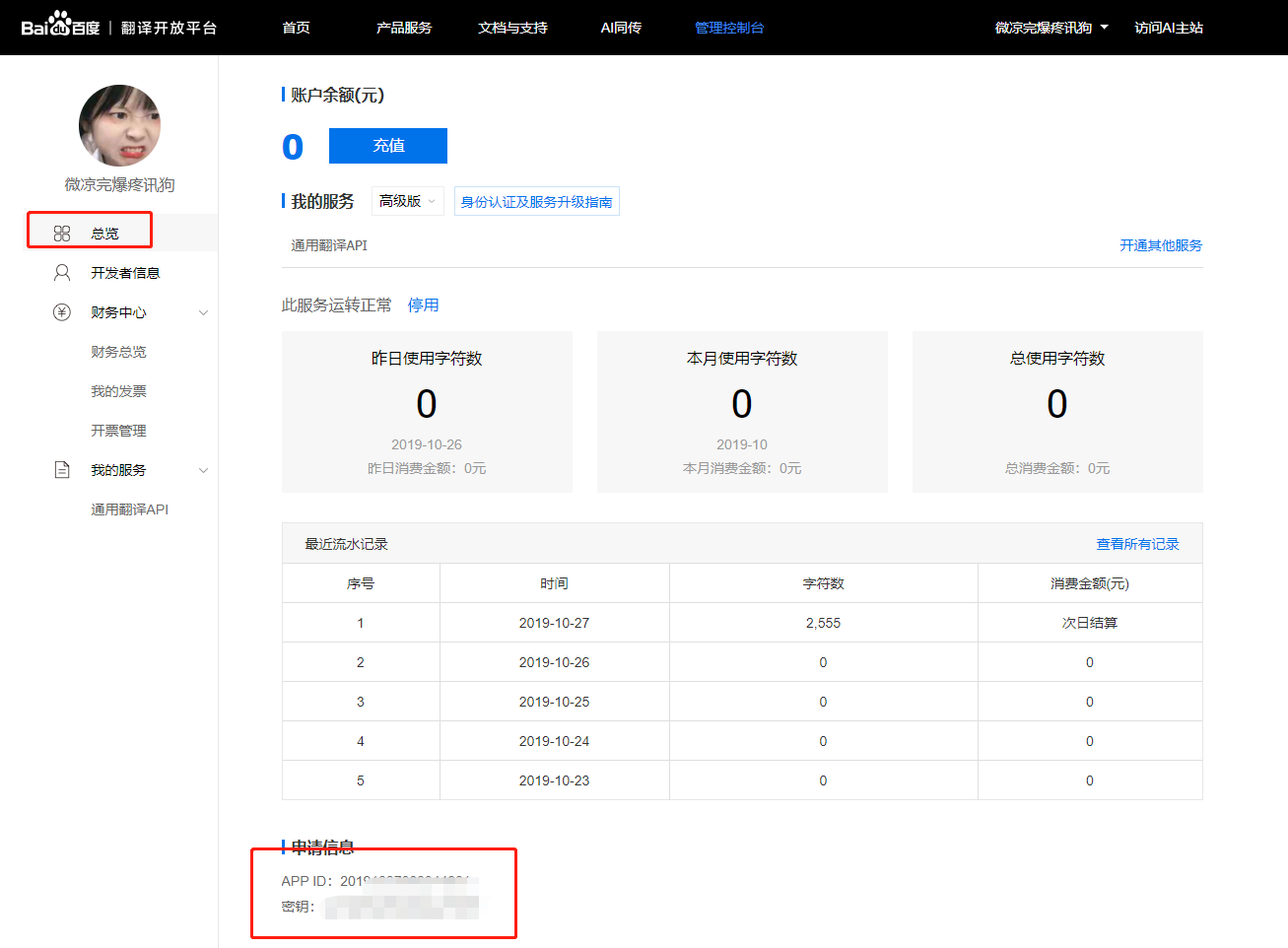Screen dimensions: 1288x948
Task: Open 身份认证及服务升级指南 link
Action: (537, 201)
